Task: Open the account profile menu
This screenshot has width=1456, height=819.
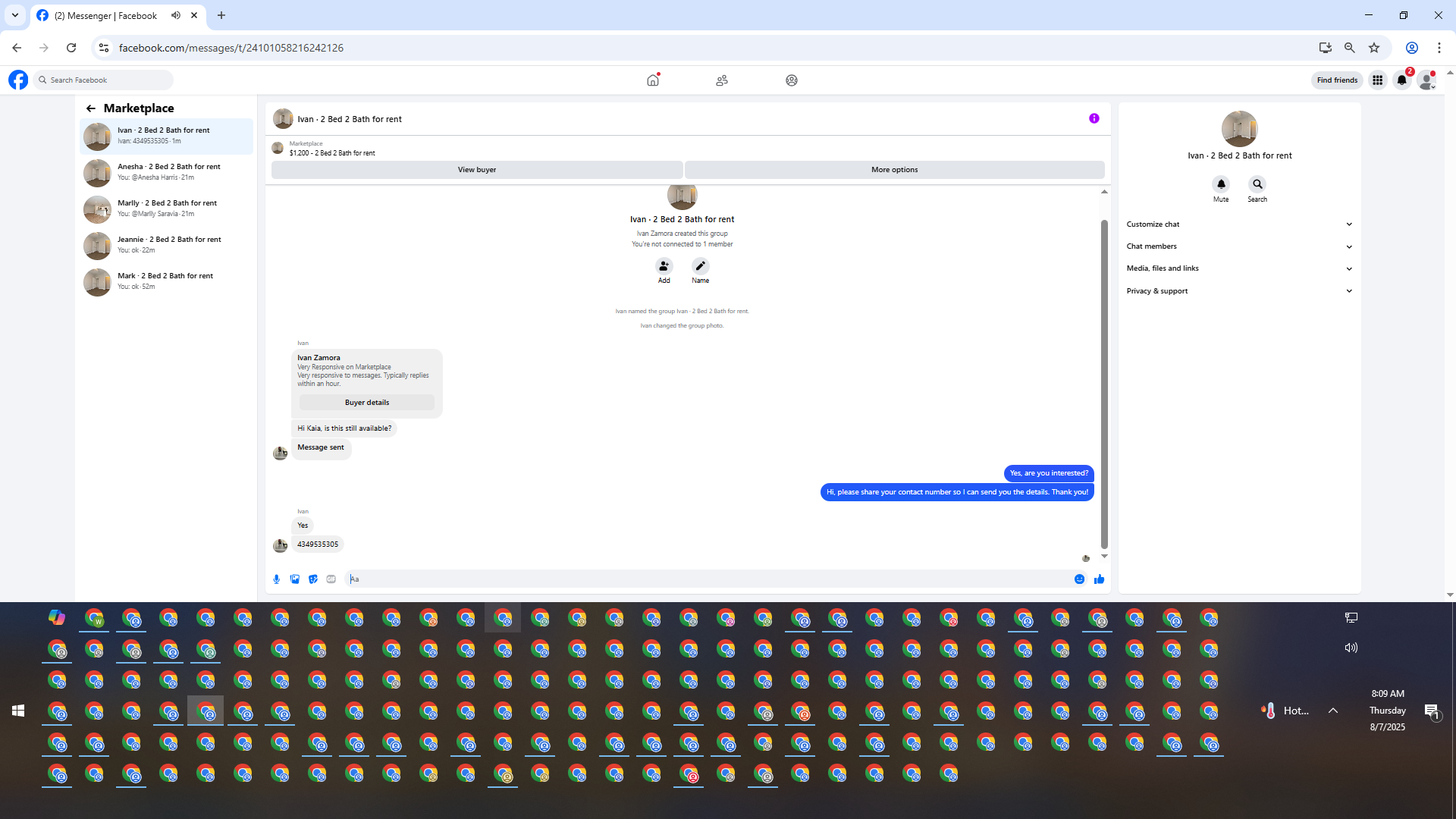Action: click(1427, 80)
